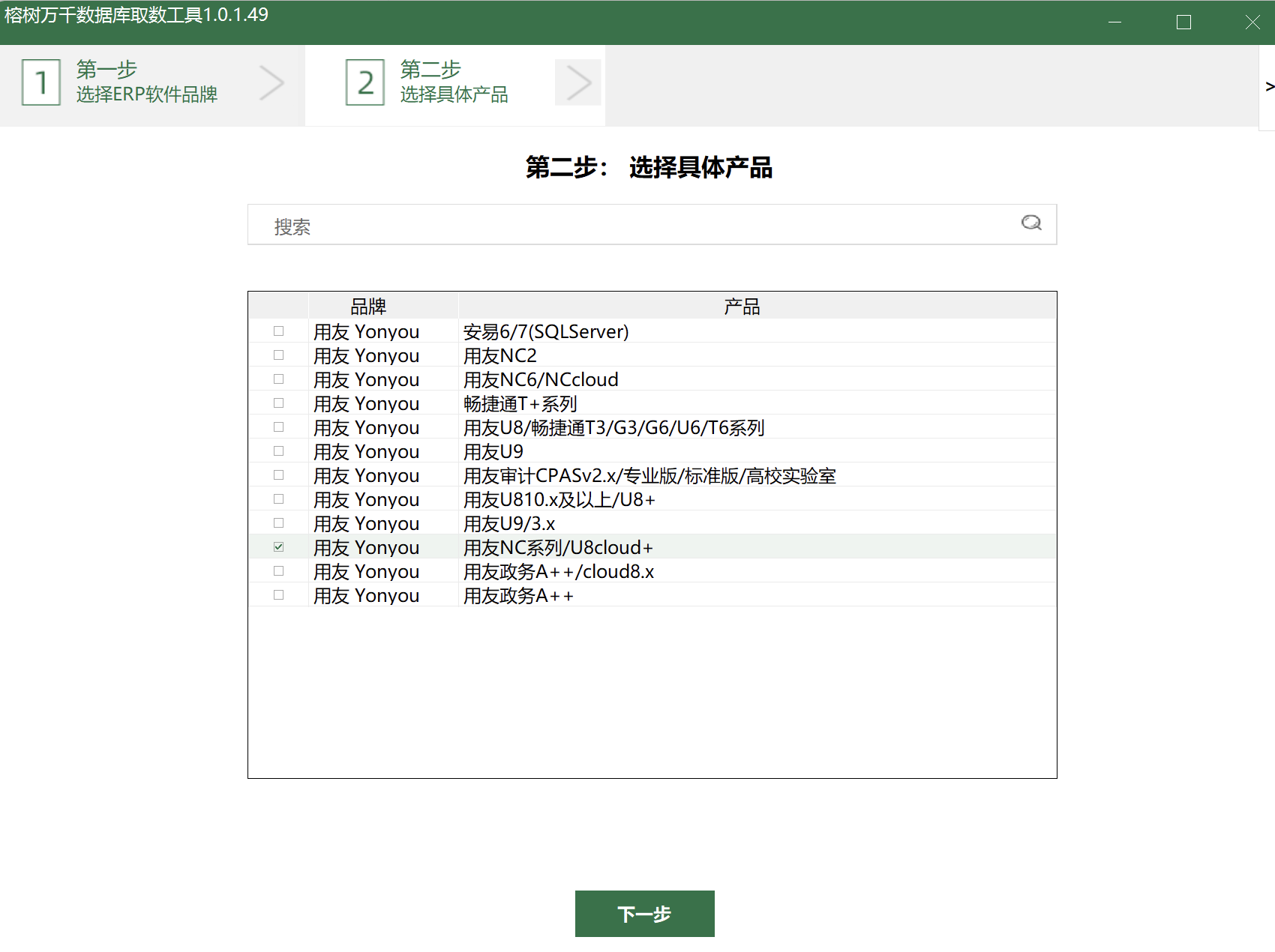
Task: Check the 用友NC2 row checkbox
Action: (279, 355)
